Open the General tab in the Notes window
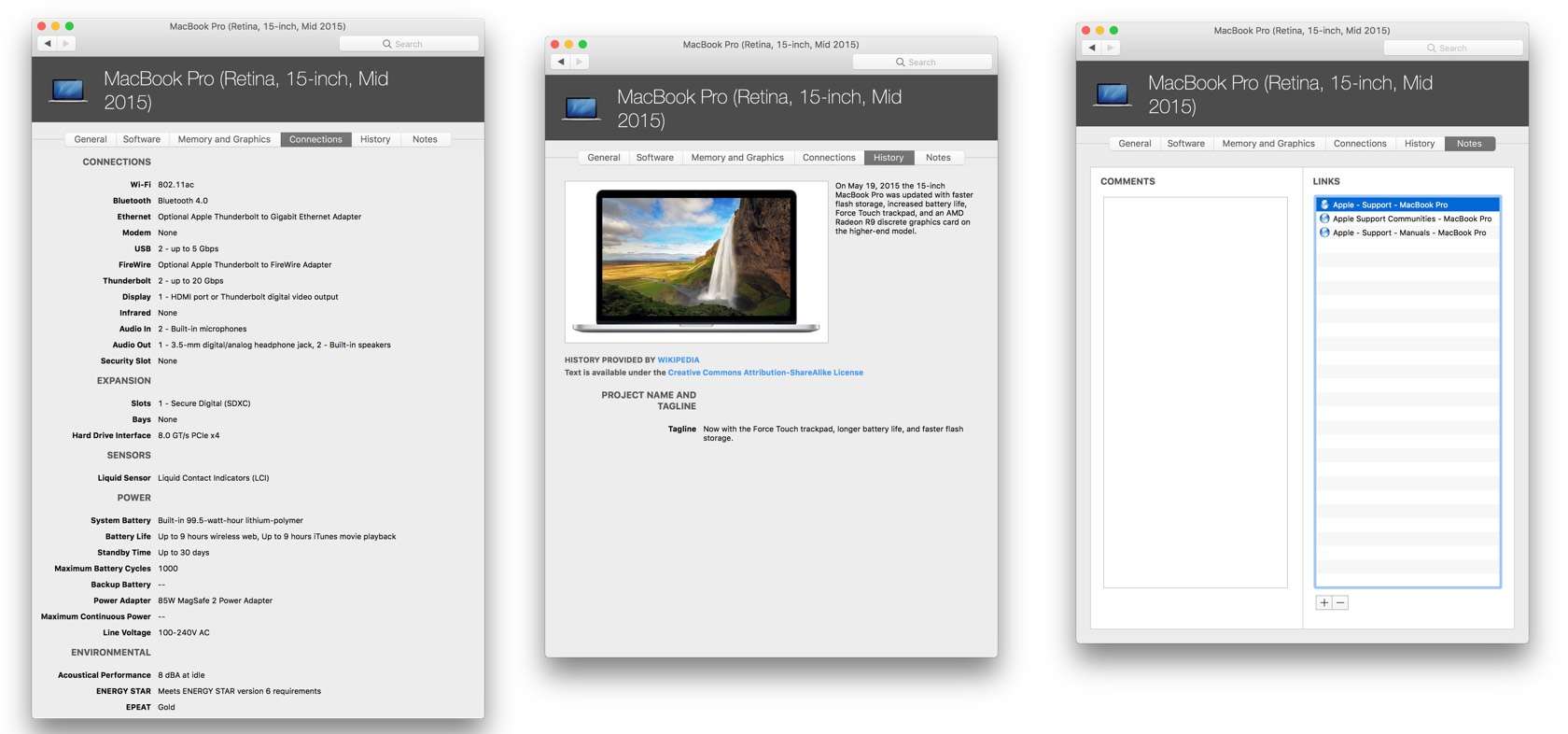 coord(1135,144)
